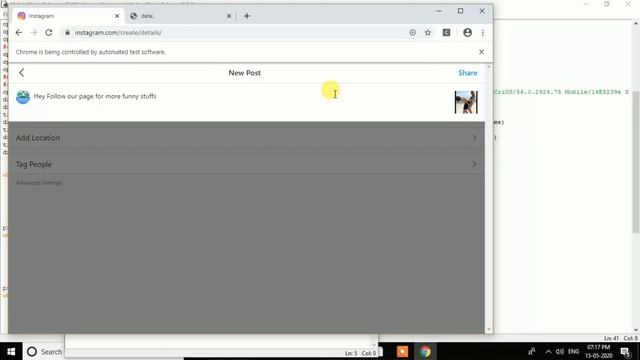The width and height of the screenshot is (640, 360).
Task: Go back using the browser back arrow
Action: coord(19,33)
